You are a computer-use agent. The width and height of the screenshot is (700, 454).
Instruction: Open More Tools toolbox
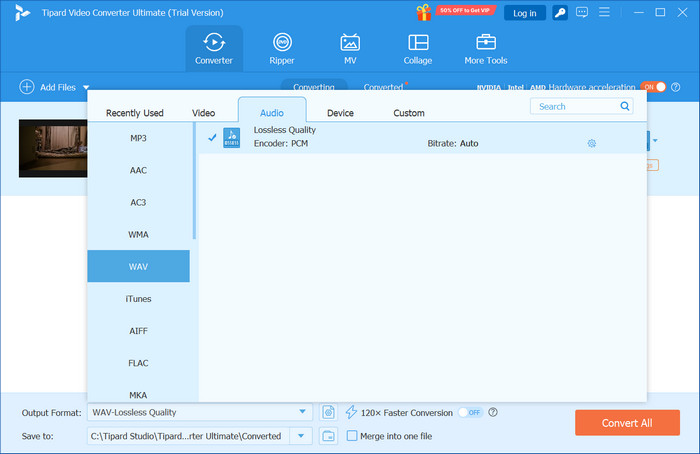[486, 49]
